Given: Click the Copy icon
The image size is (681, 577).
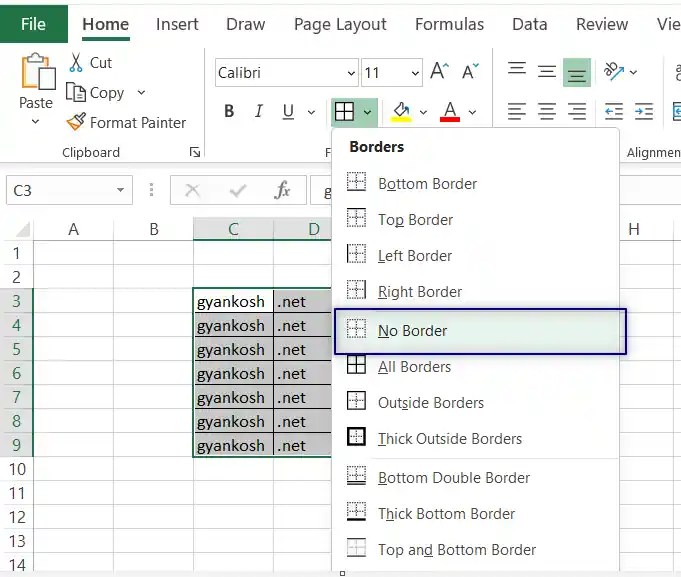Looking at the screenshot, I should (x=76, y=92).
